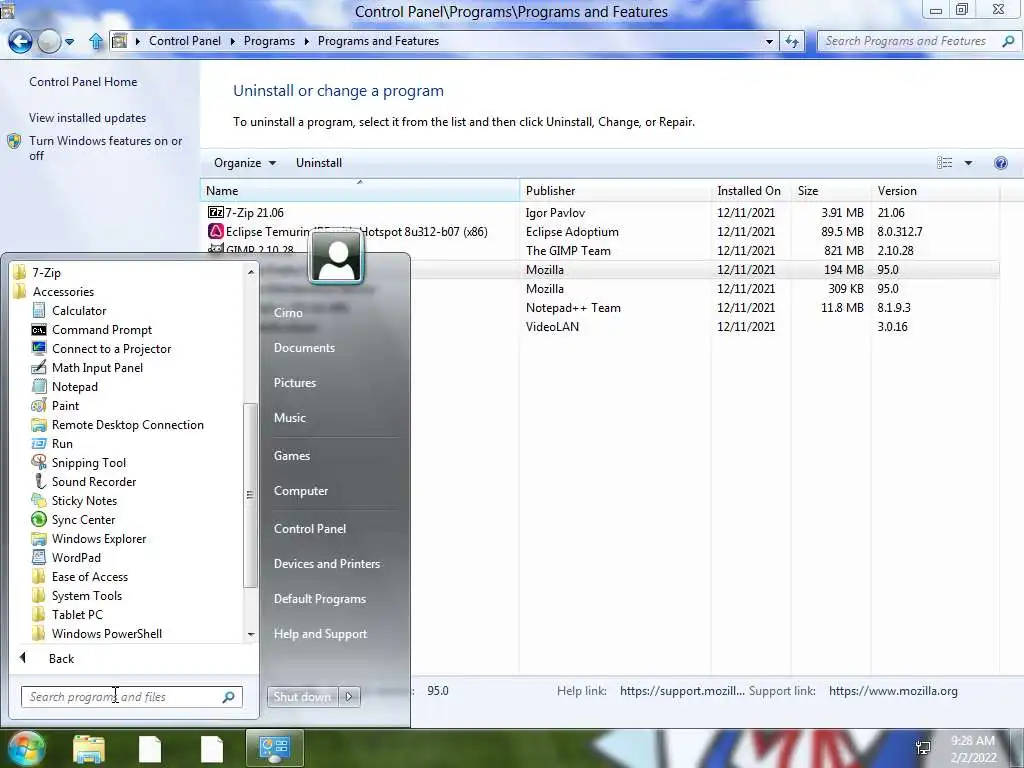Image resolution: width=1024 pixels, height=768 pixels.
Task: Click the Uninstall toolbar button
Action: (x=319, y=163)
